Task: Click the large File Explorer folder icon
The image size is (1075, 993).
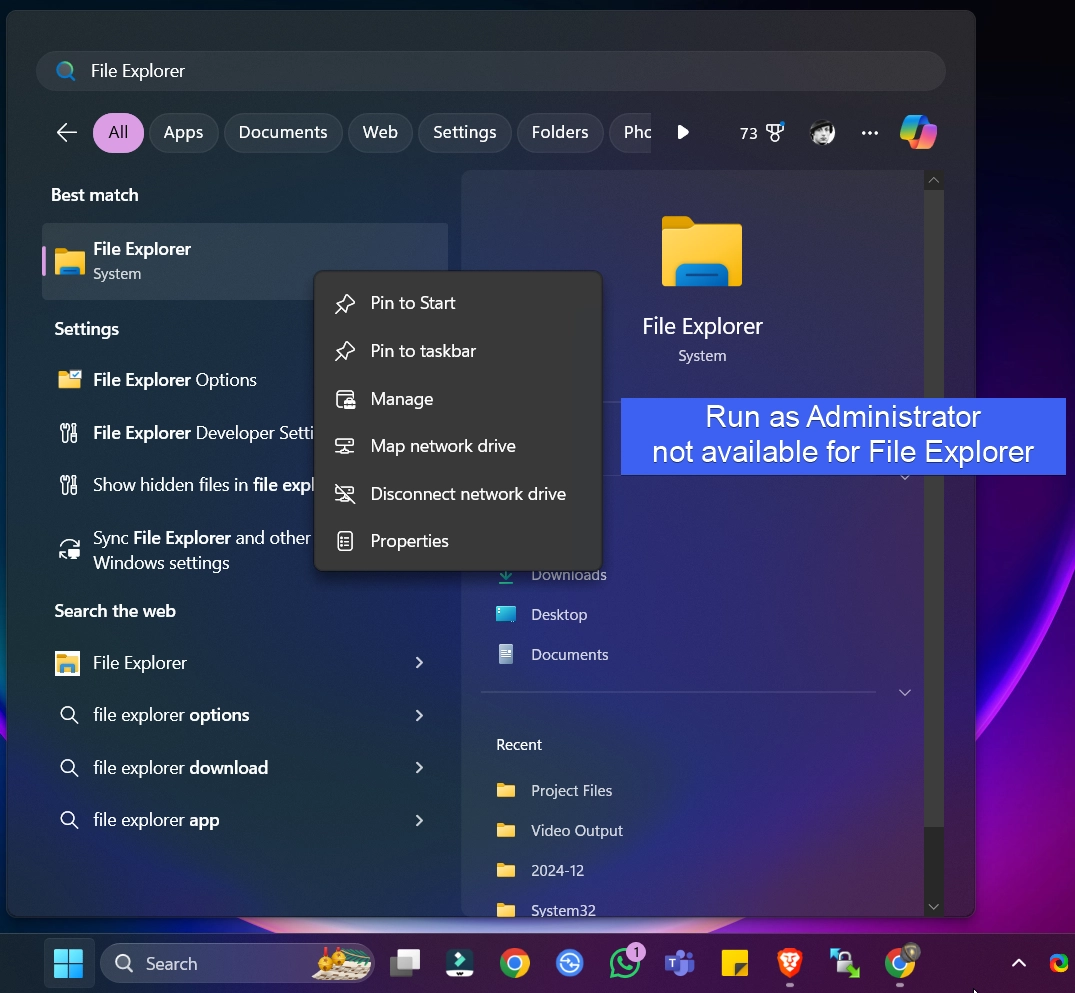Action: point(701,251)
